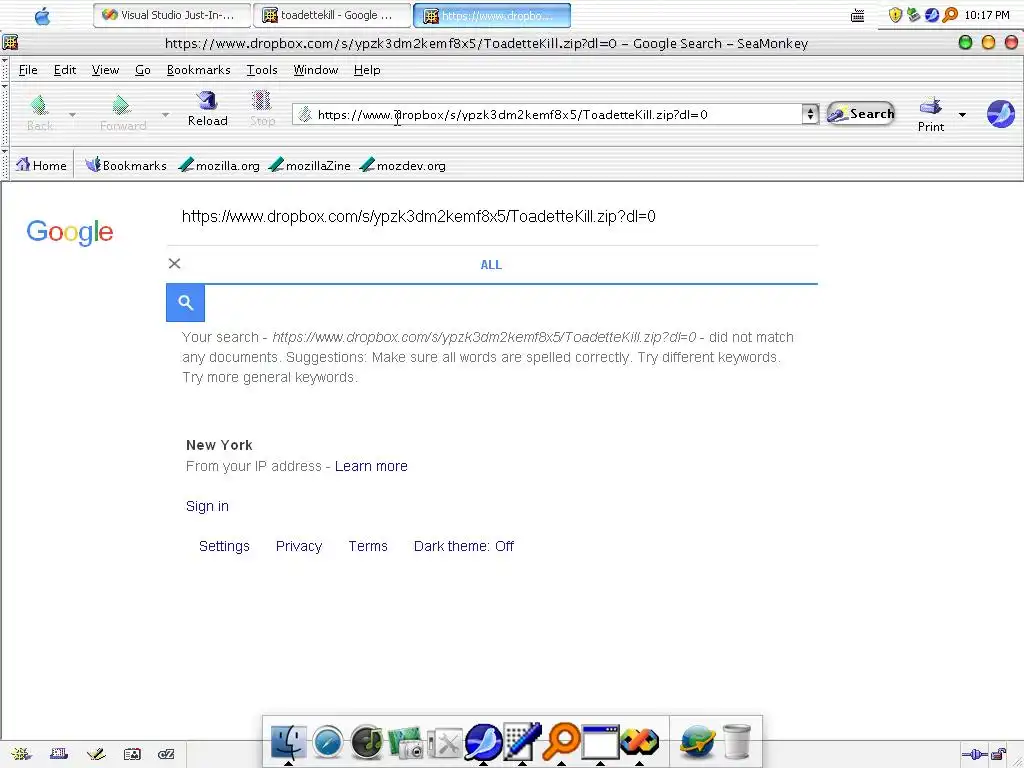Open the Edit menu
The height and width of the screenshot is (768, 1024).
(x=65, y=70)
